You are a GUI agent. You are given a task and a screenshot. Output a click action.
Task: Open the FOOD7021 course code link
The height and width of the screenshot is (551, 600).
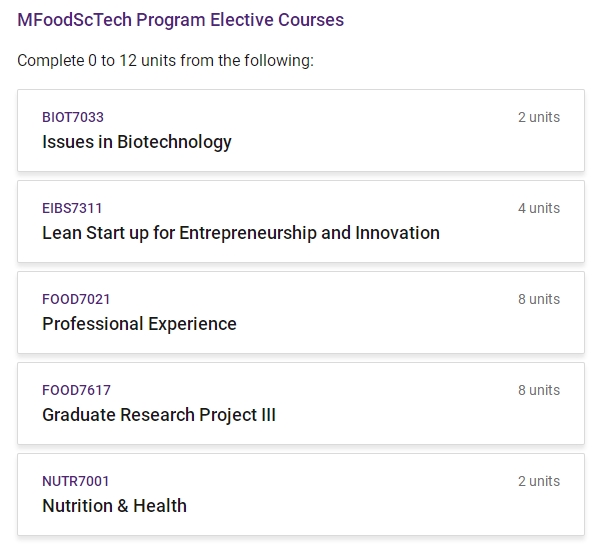click(76, 299)
